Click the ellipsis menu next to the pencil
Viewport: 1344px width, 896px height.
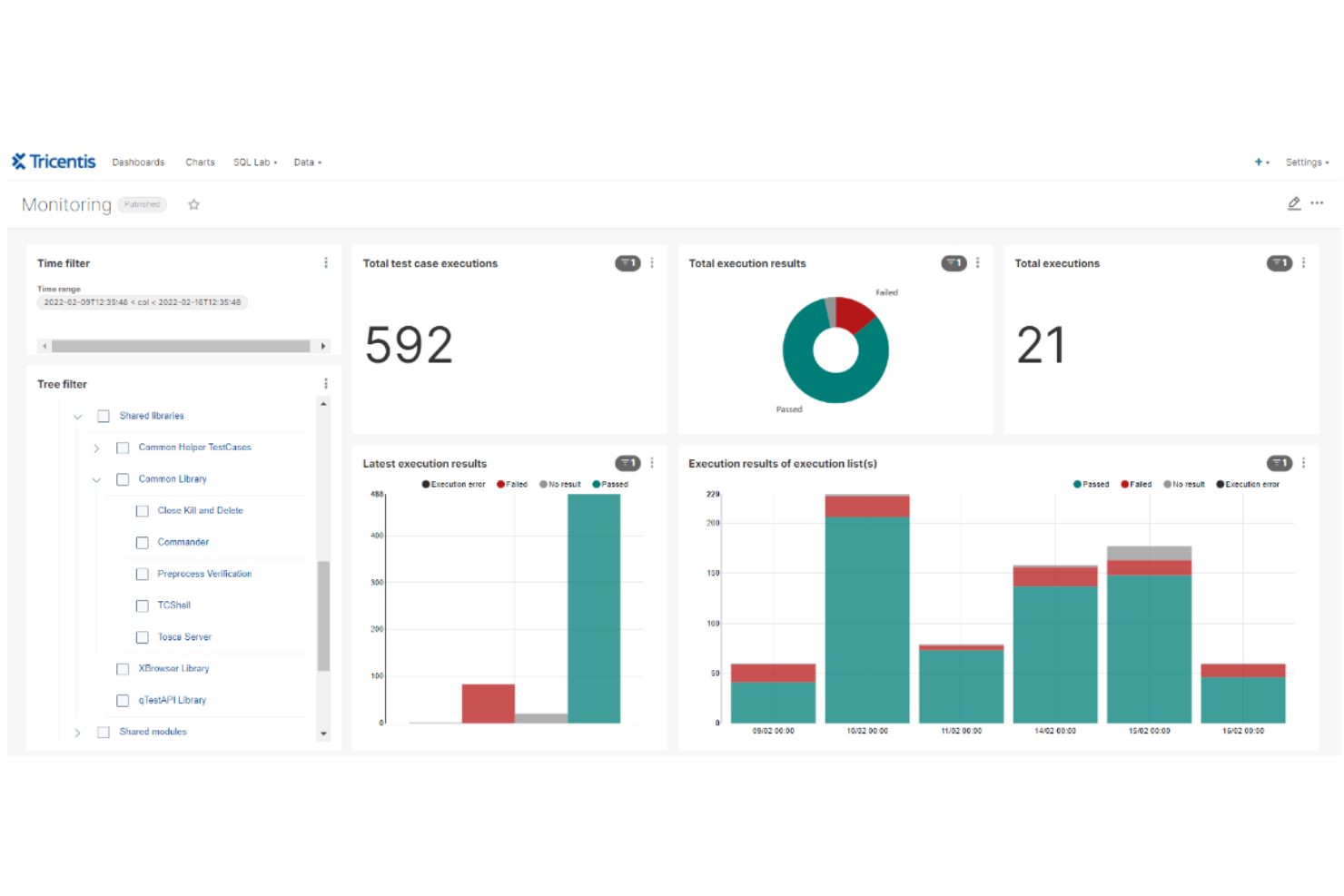pyautogui.click(x=1318, y=203)
